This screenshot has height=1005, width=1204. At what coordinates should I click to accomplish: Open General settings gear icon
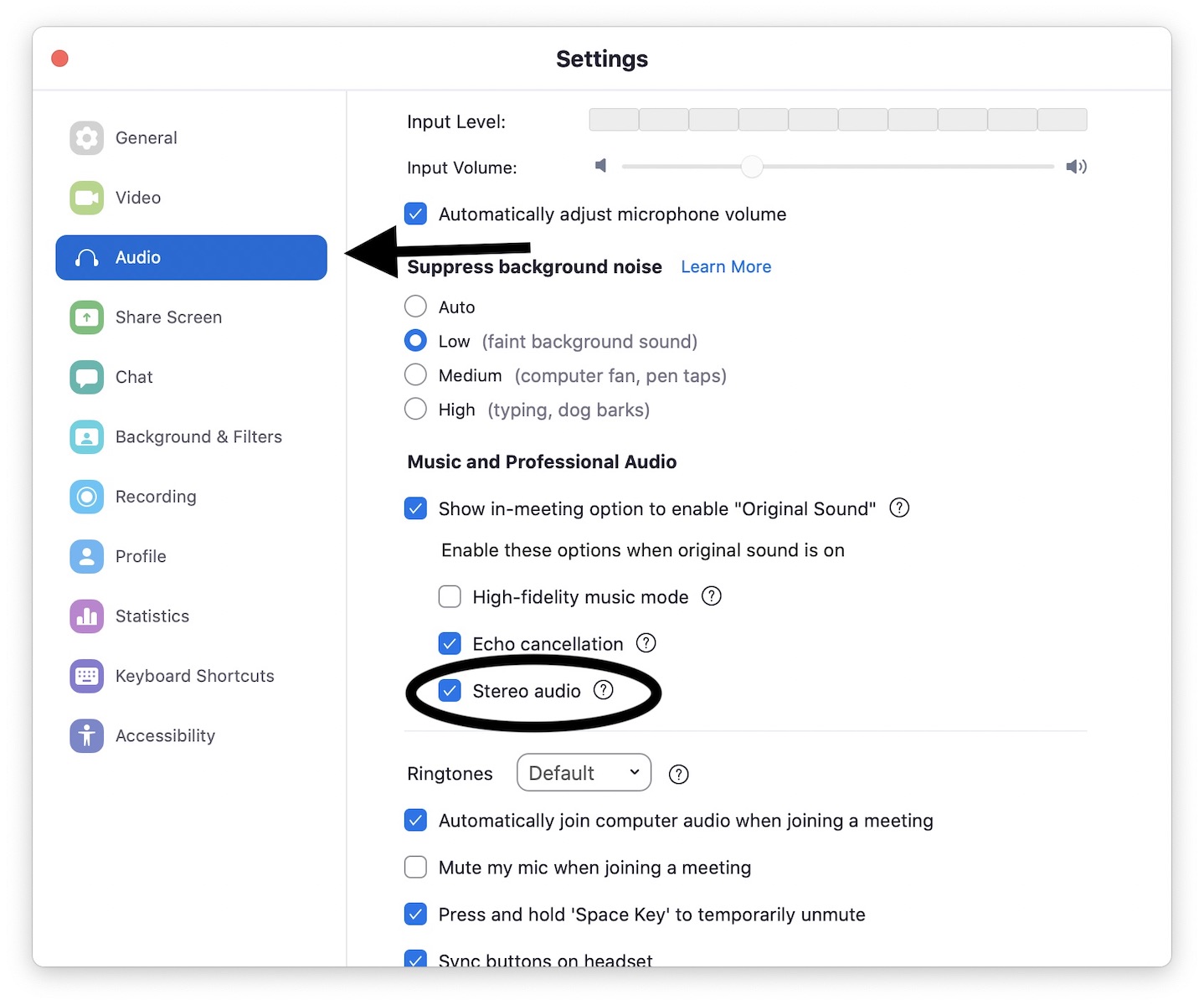pyautogui.click(x=86, y=138)
